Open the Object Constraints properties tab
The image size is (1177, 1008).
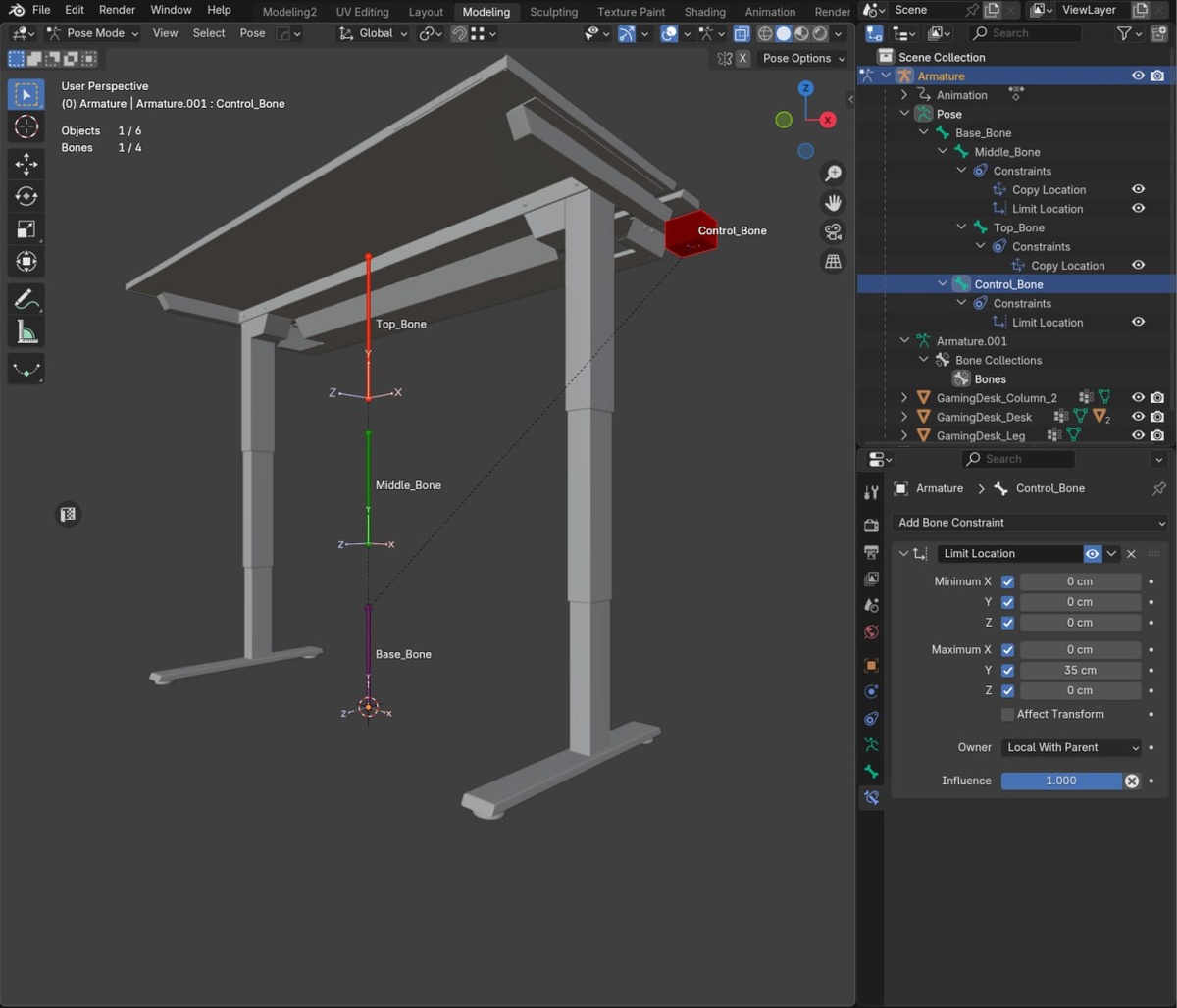(x=871, y=719)
